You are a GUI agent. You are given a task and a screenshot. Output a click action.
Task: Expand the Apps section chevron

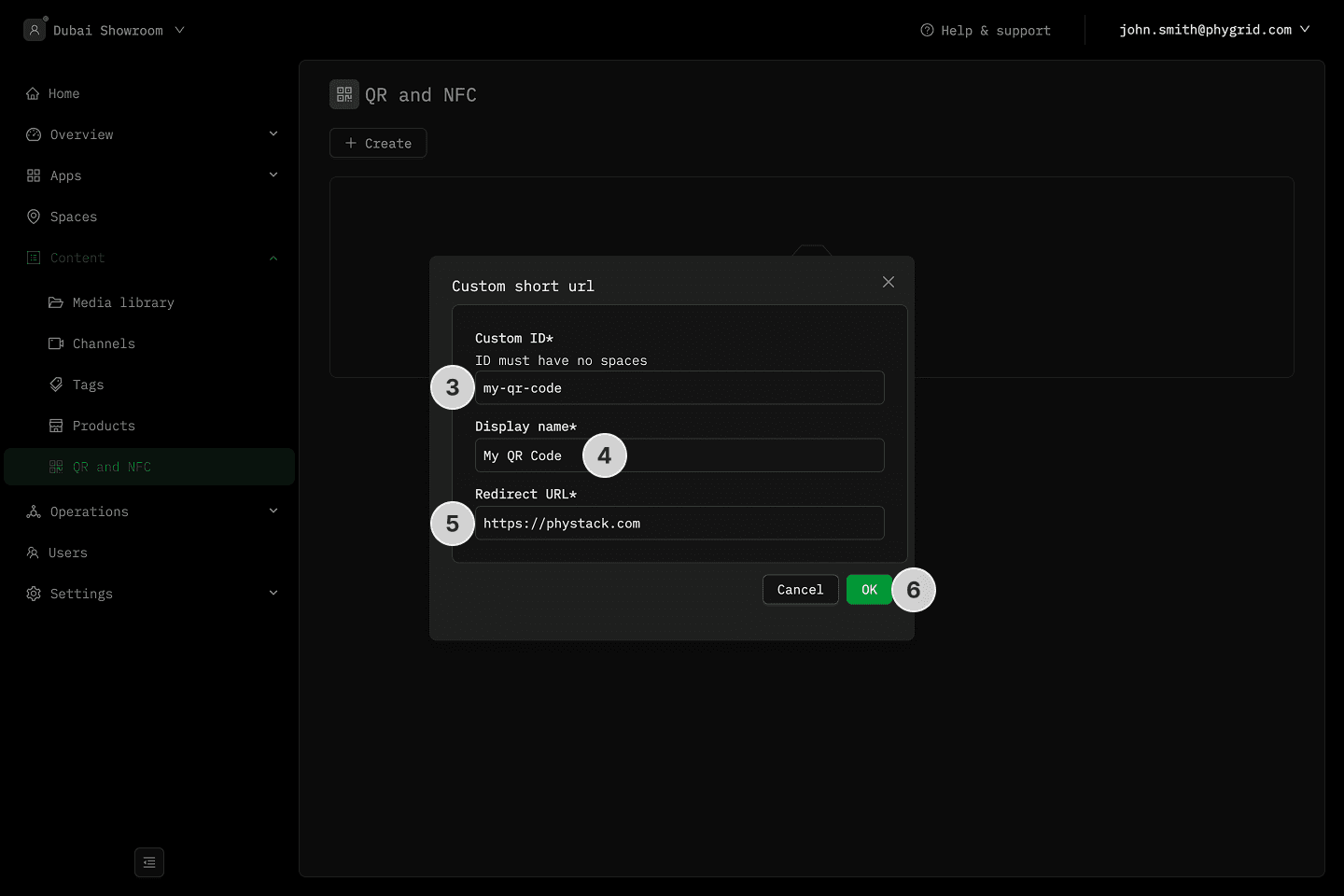(x=273, y=175)
